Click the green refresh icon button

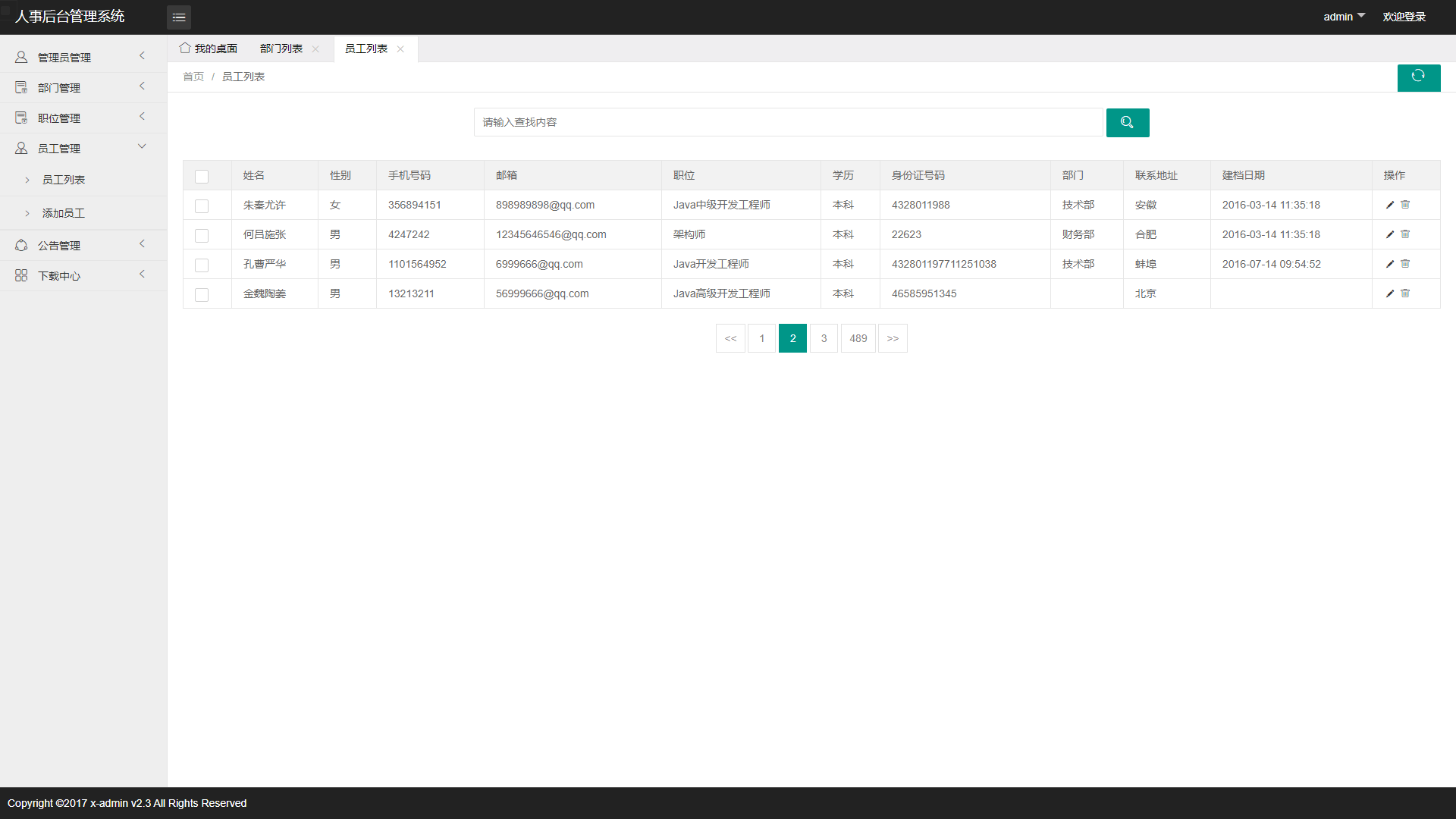pyautogui.click(x=1418, y=77)
